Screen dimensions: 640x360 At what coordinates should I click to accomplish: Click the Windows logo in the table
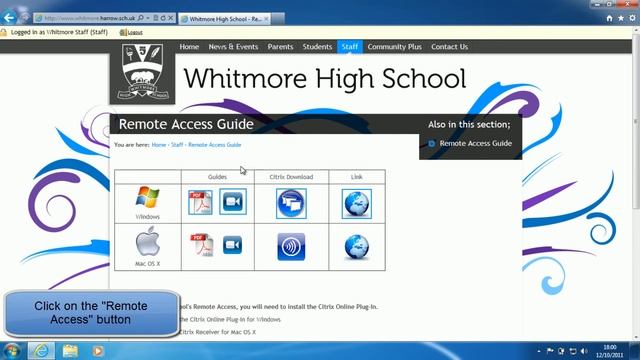point(147,198)
